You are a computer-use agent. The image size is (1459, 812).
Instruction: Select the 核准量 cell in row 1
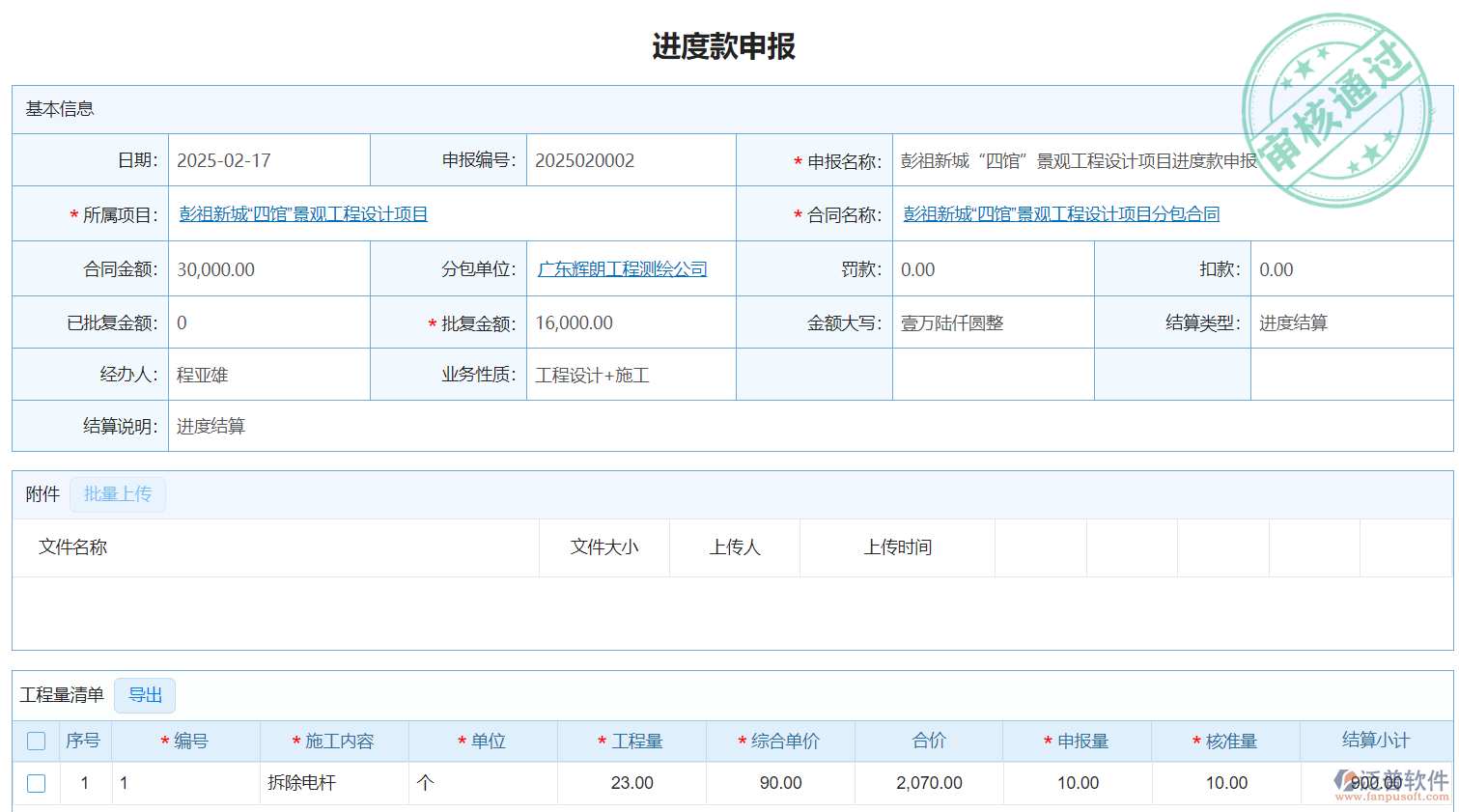coord(1225,783)
